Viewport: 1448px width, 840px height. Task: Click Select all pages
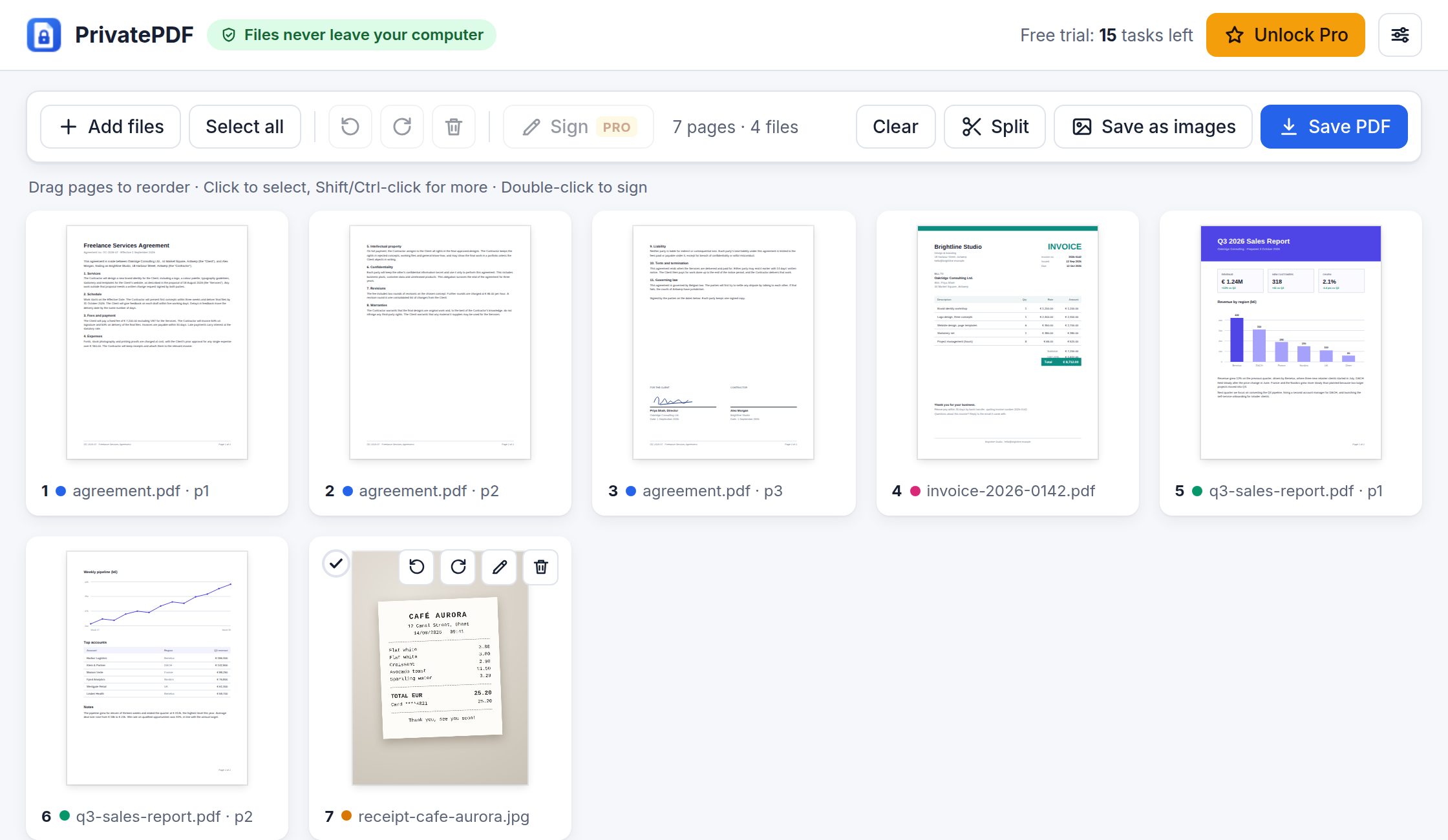tap(244, 127)
